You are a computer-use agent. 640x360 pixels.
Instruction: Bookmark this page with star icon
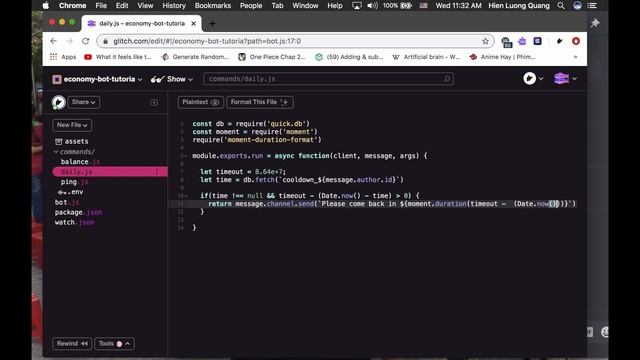(x=485, y=41)
